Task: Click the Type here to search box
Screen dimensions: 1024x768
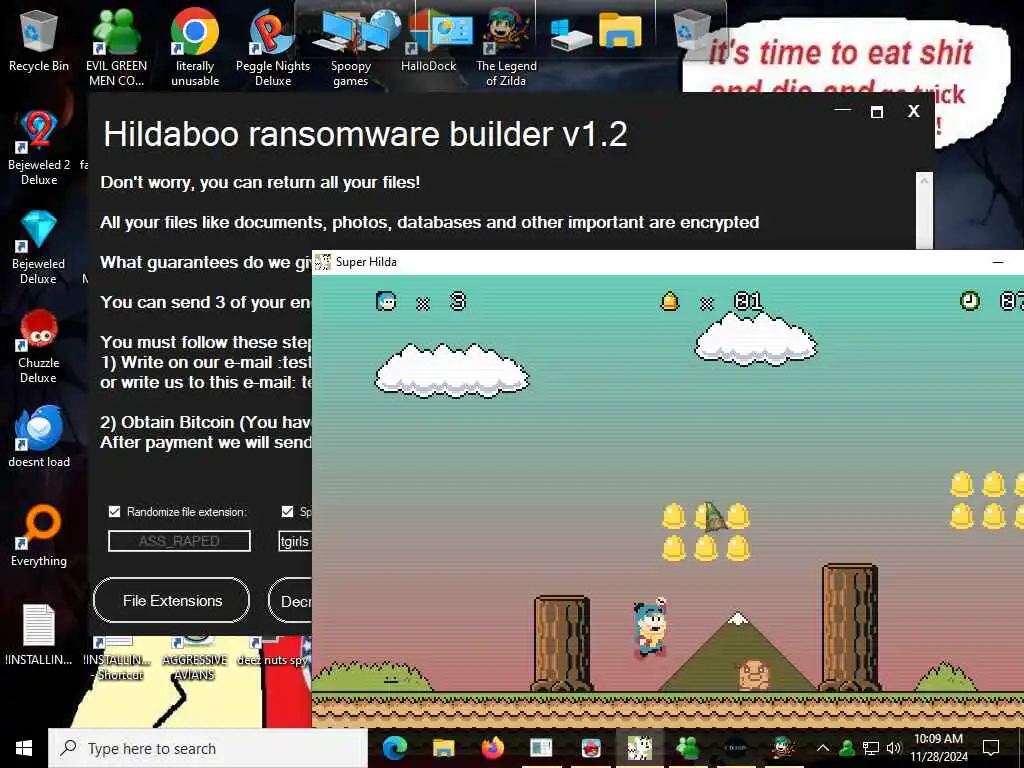Action: click(208, 748)
